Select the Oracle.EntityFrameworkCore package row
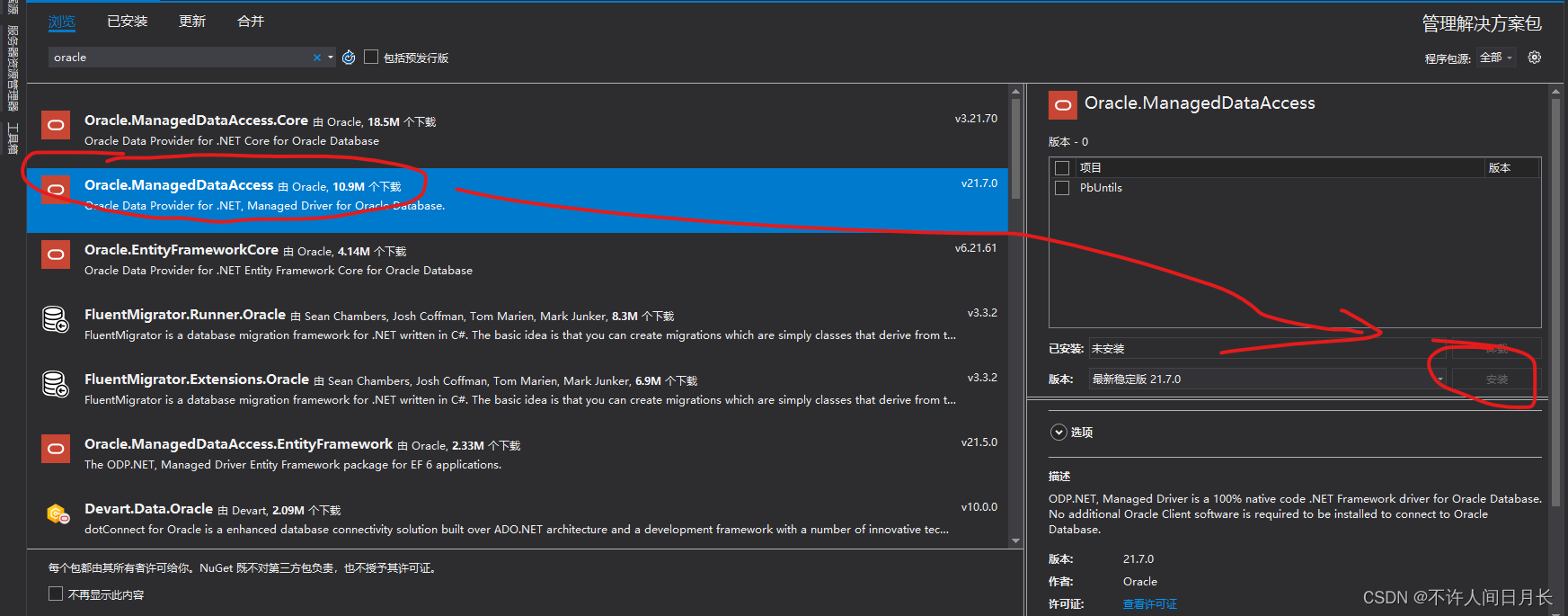The height and width of the screenshot is (616, 1568). click(518, 265)
